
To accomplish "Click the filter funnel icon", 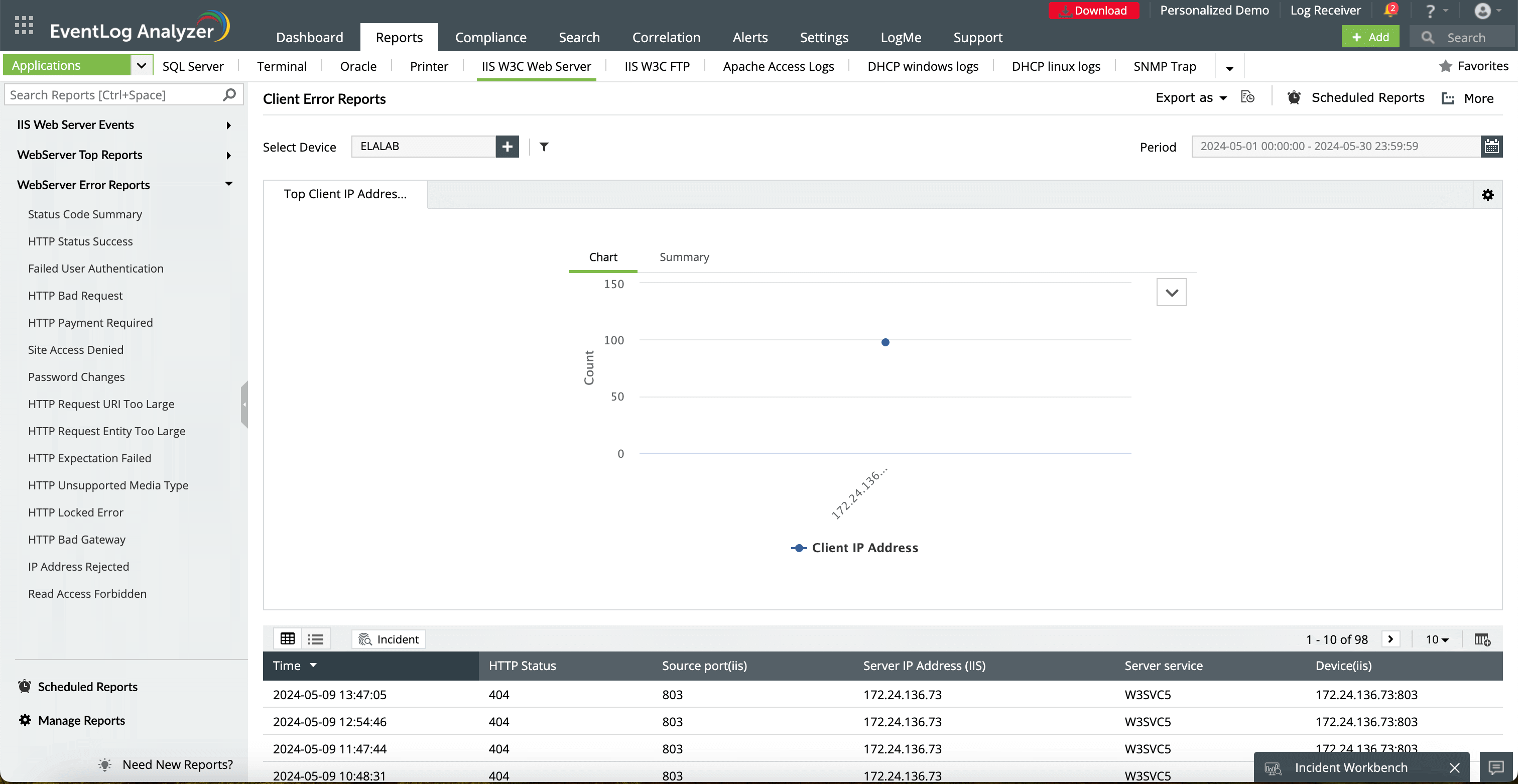I will [544, 147].
